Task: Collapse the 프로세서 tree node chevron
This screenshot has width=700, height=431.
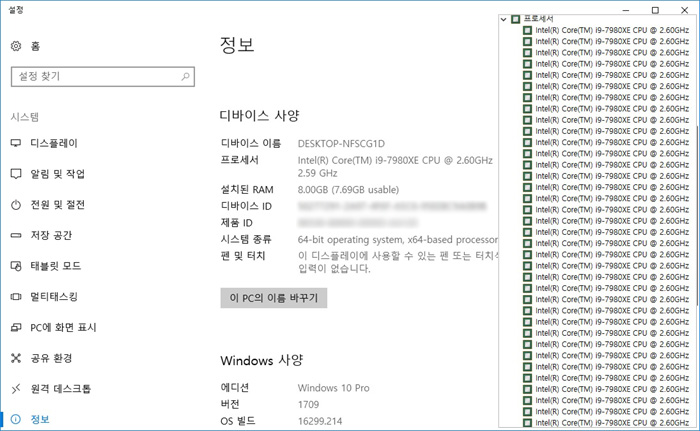Action: click(x=504, y=19)
